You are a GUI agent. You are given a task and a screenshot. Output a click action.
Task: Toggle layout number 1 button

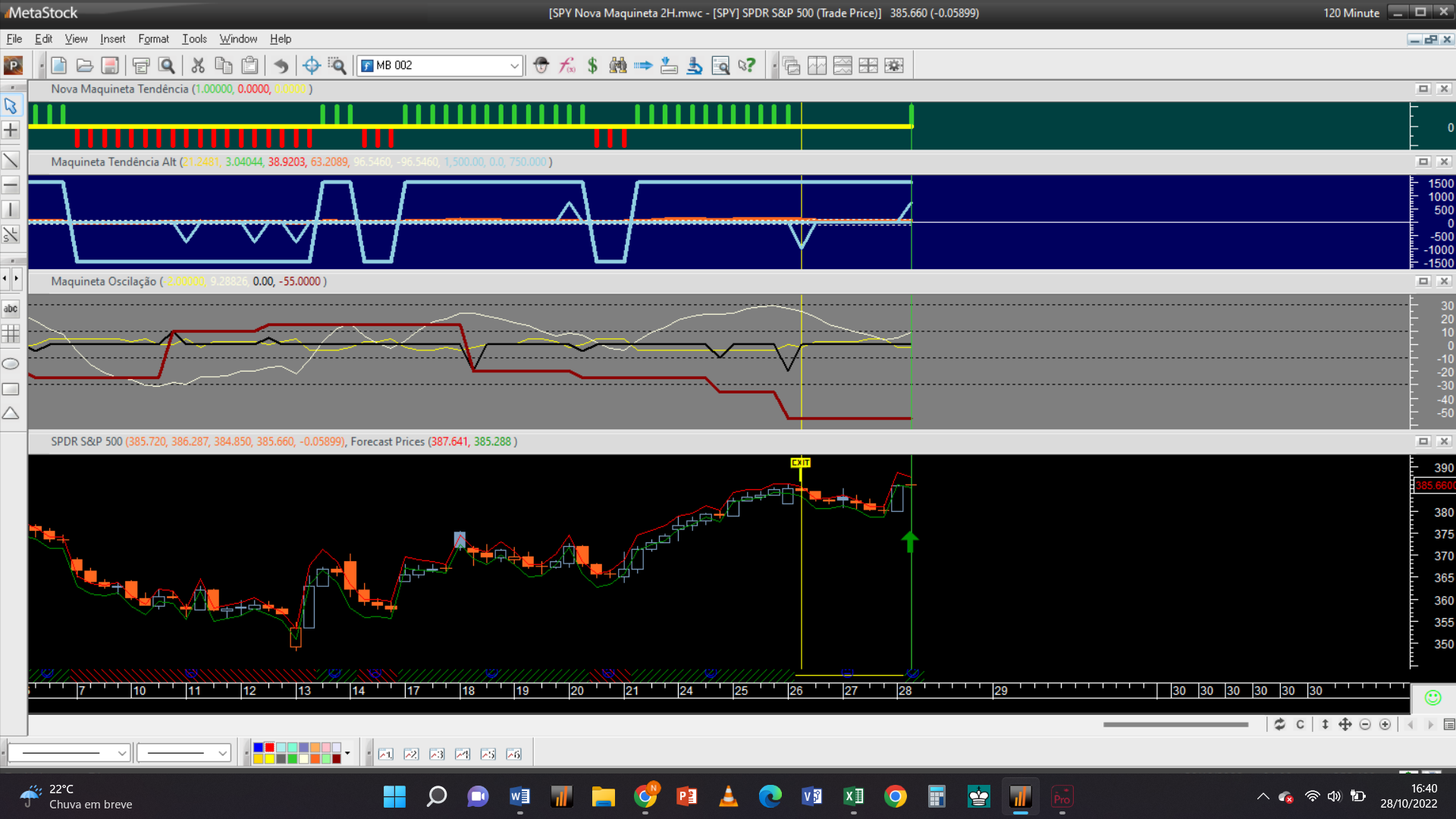pyautogui.click(x=385, y=754)
